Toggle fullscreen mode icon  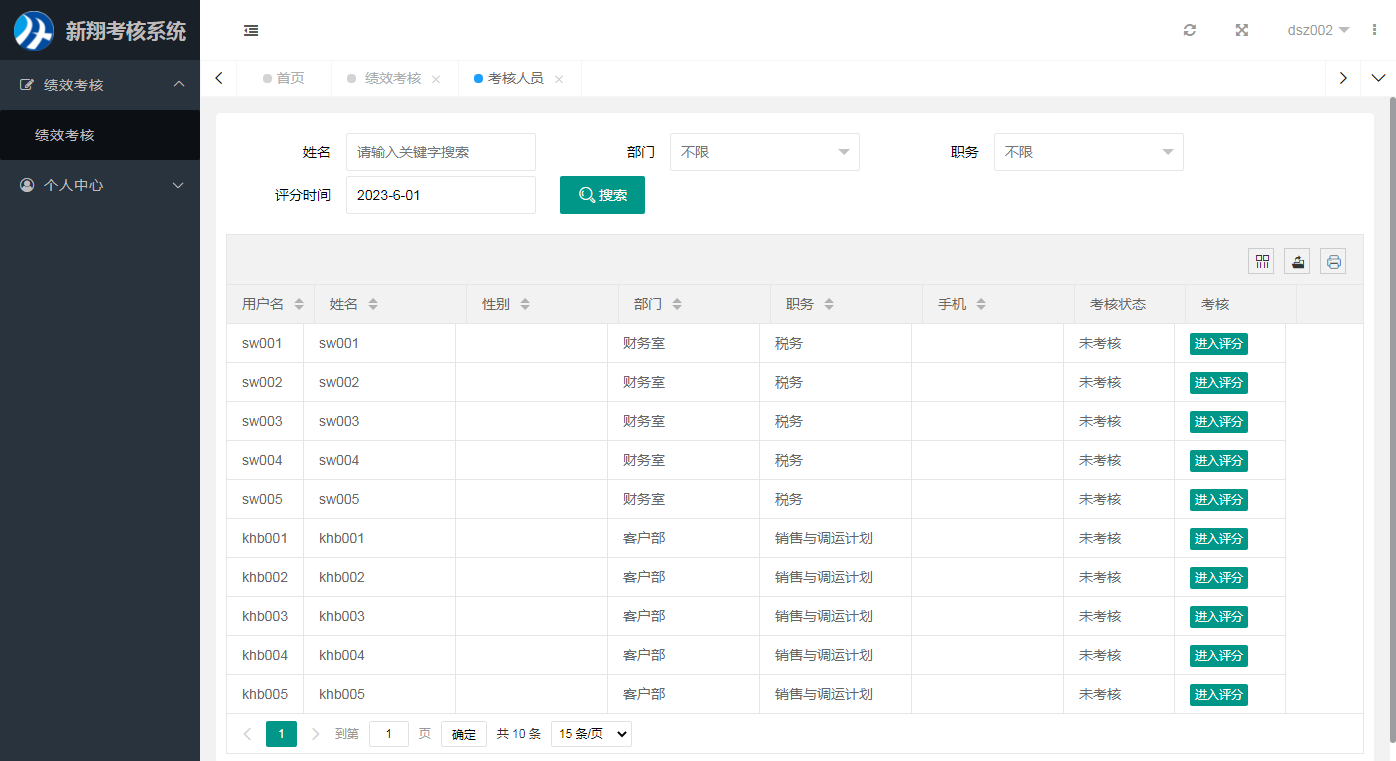[x=1241, y=30]
